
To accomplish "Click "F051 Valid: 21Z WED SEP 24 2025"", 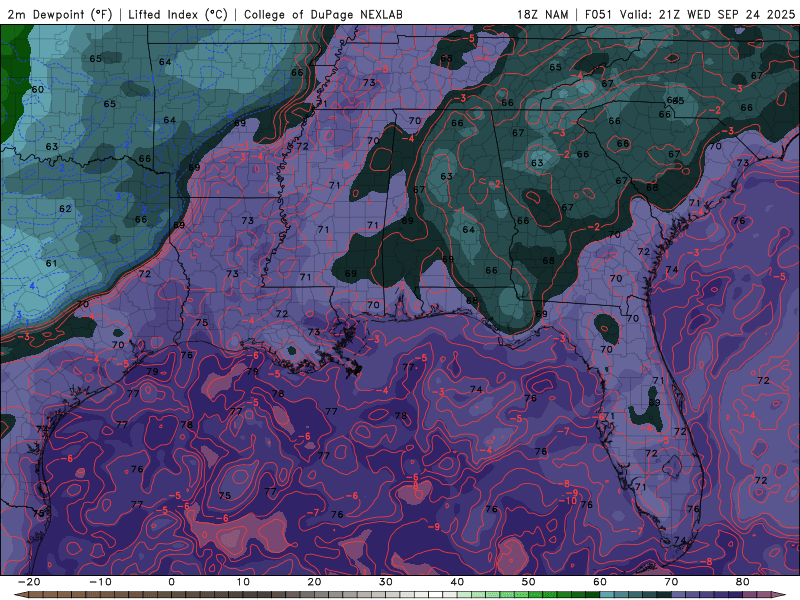I will coord(689,14).
